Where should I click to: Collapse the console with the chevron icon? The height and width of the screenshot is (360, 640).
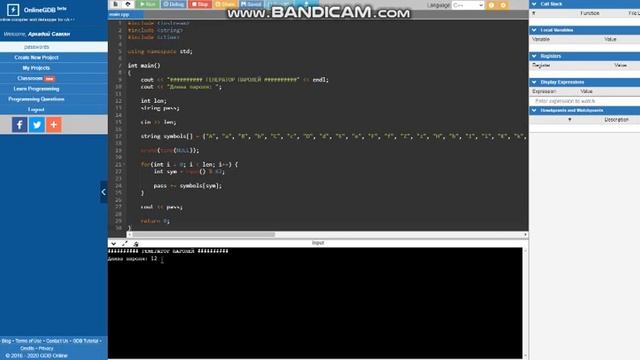[x=113, y=244]
